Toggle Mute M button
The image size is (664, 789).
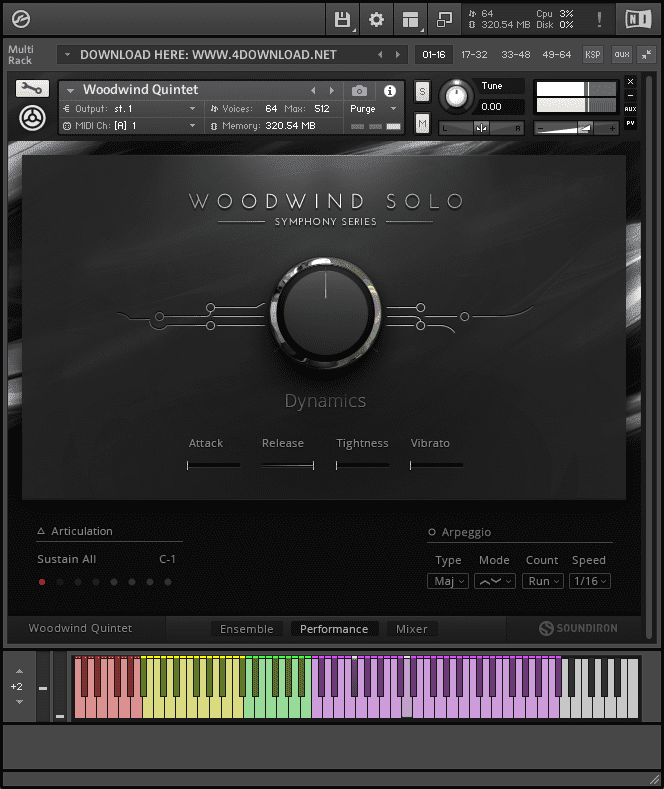422,123
